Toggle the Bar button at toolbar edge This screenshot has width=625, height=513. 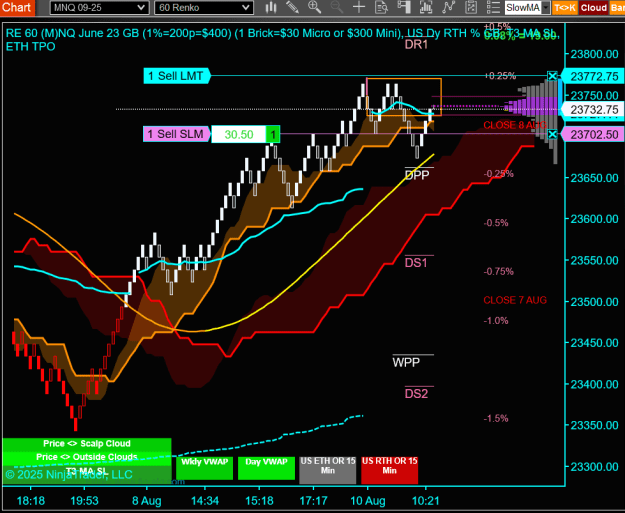coord(617,8)
